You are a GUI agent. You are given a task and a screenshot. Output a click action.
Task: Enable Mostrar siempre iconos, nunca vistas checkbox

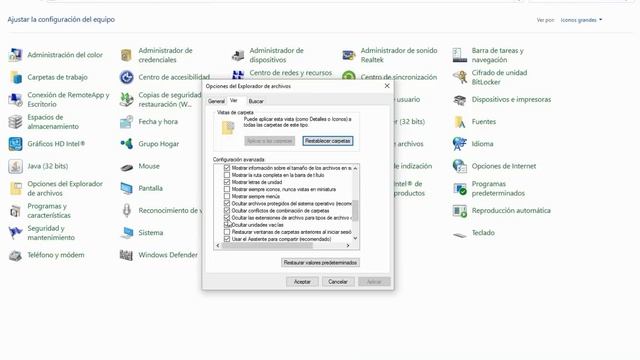[x=227, y=189]
